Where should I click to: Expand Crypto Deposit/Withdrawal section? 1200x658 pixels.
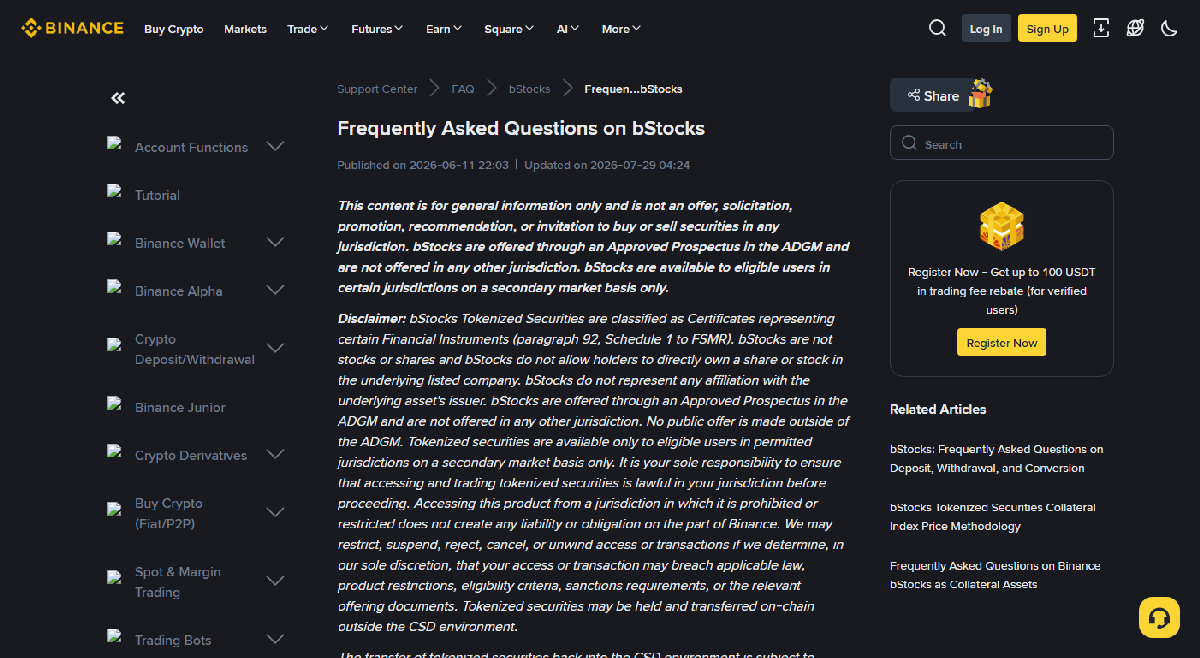pyautogui.click(x=276, y=348)
